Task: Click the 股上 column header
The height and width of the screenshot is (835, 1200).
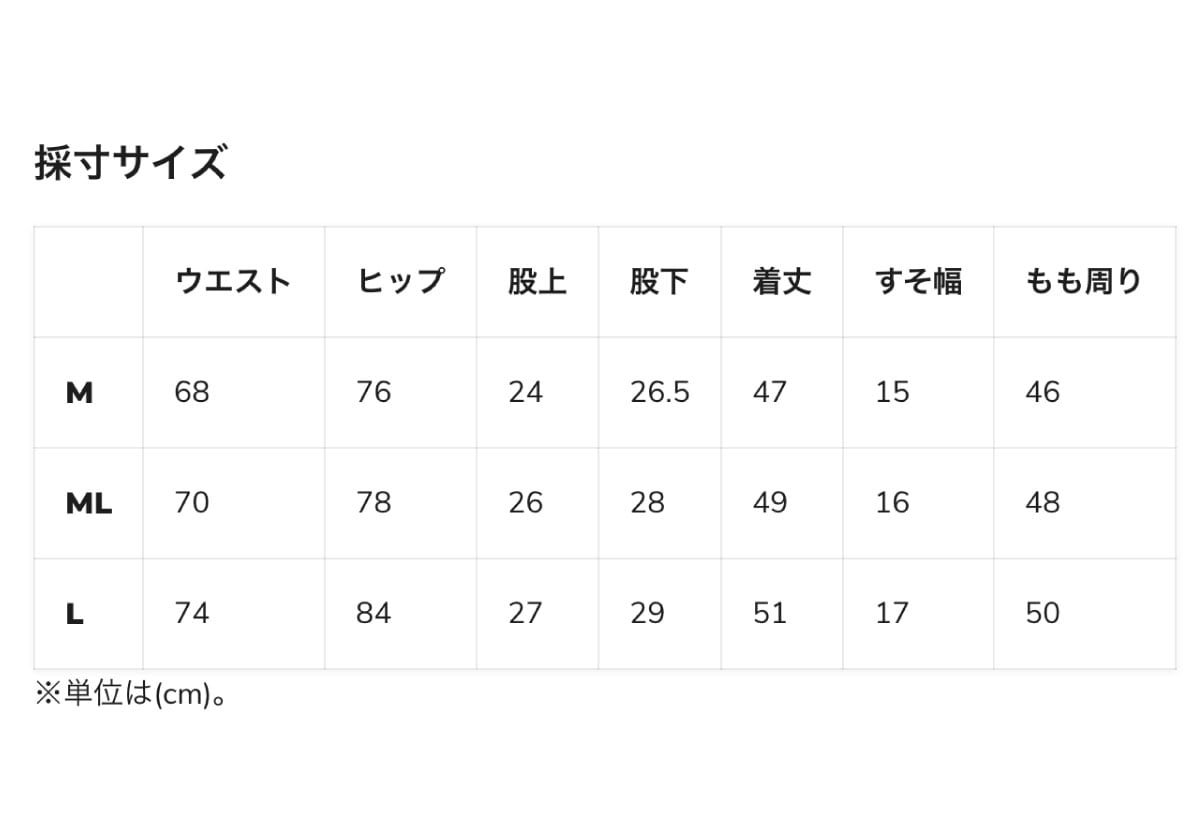Action: [x=537, y=282]
